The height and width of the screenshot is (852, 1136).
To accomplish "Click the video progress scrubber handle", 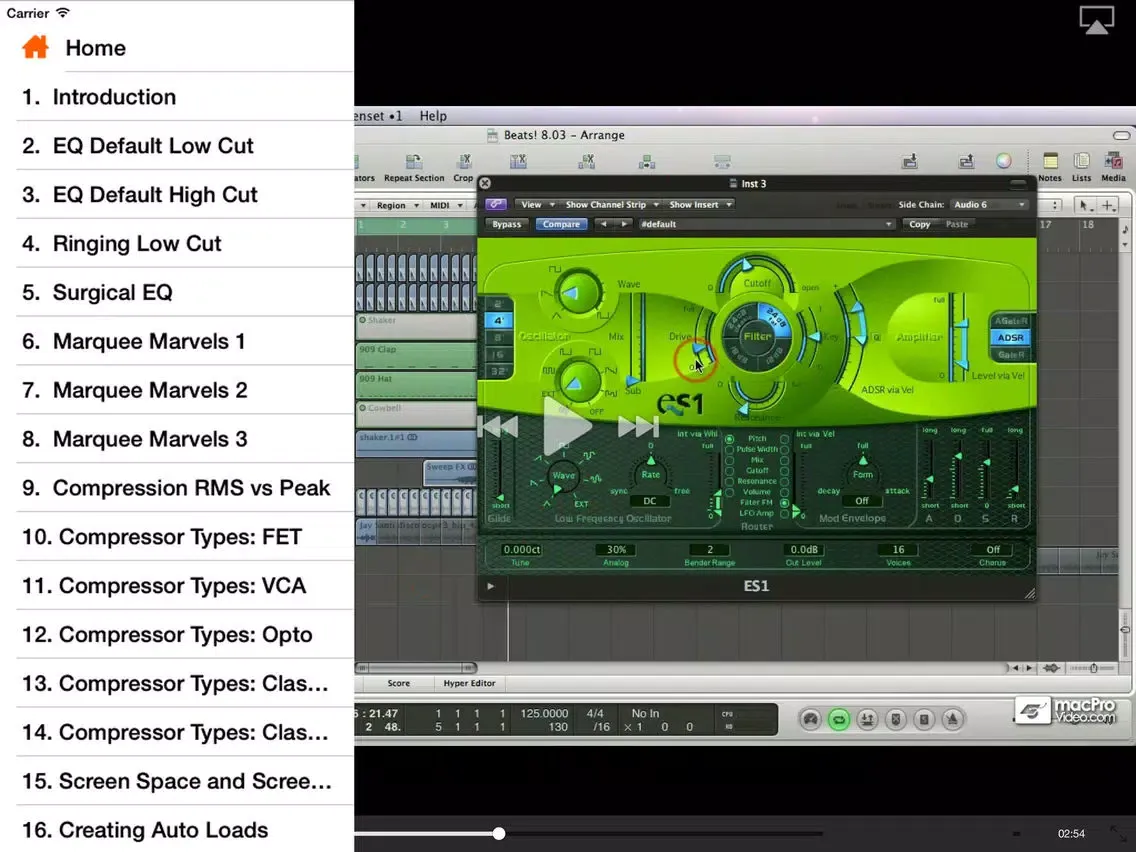I will tap(499, 833).
